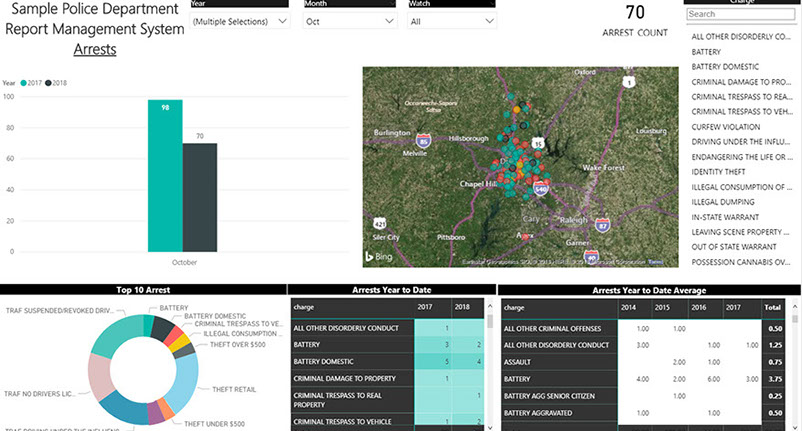Expand the Month dropdown showing Oct

coord(349,21)
